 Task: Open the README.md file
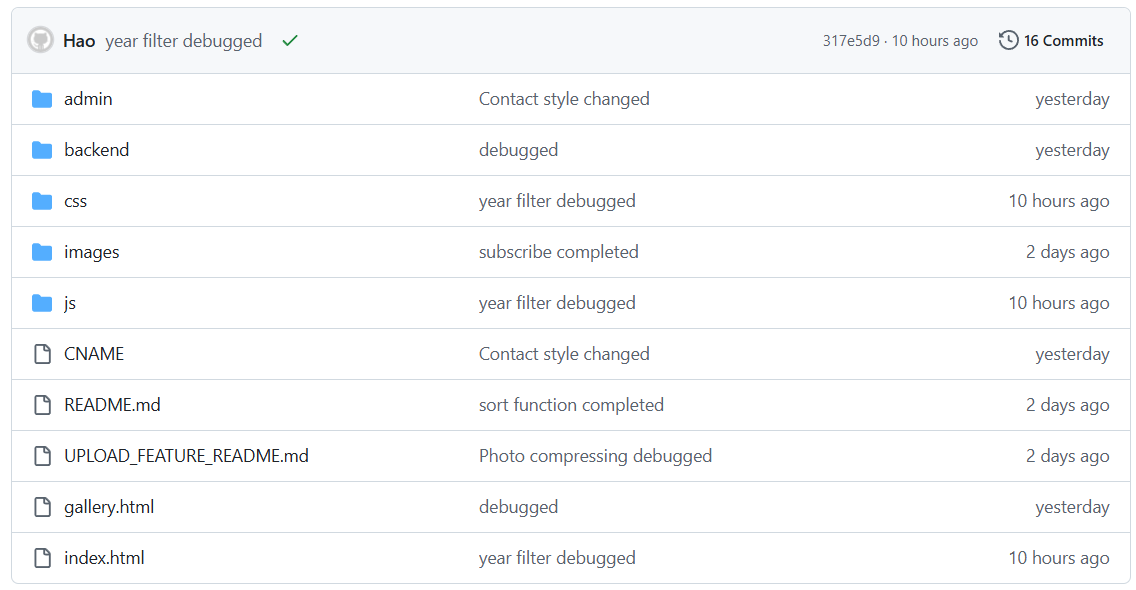(112, 405)
